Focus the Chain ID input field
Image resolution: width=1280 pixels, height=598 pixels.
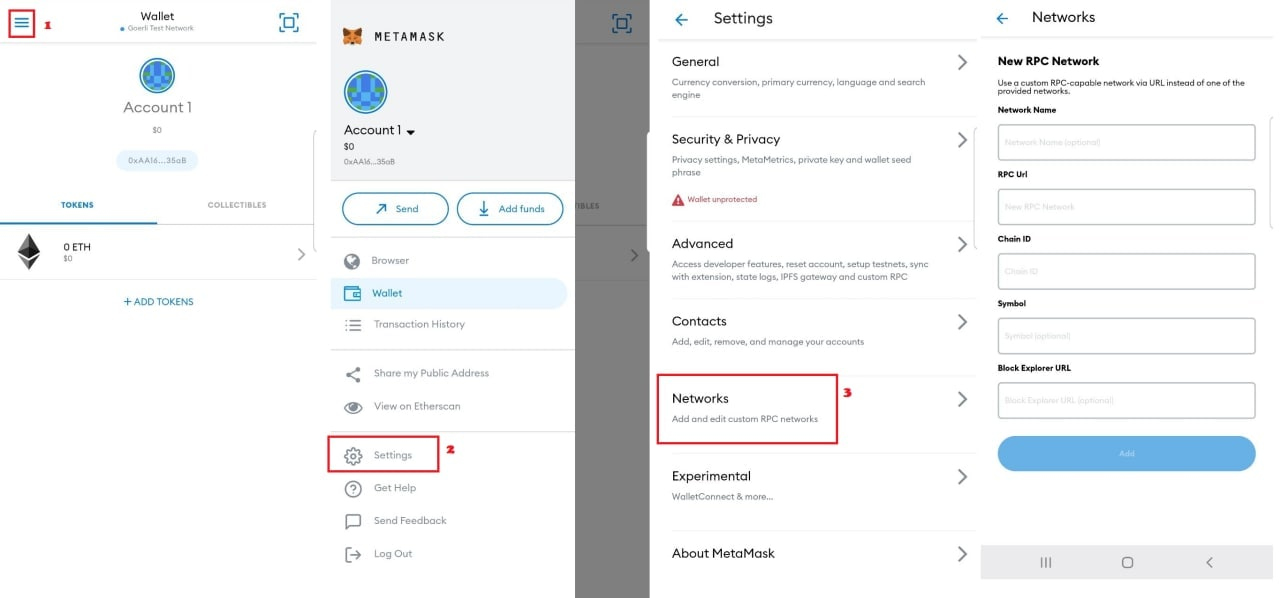coord(1126,271)
